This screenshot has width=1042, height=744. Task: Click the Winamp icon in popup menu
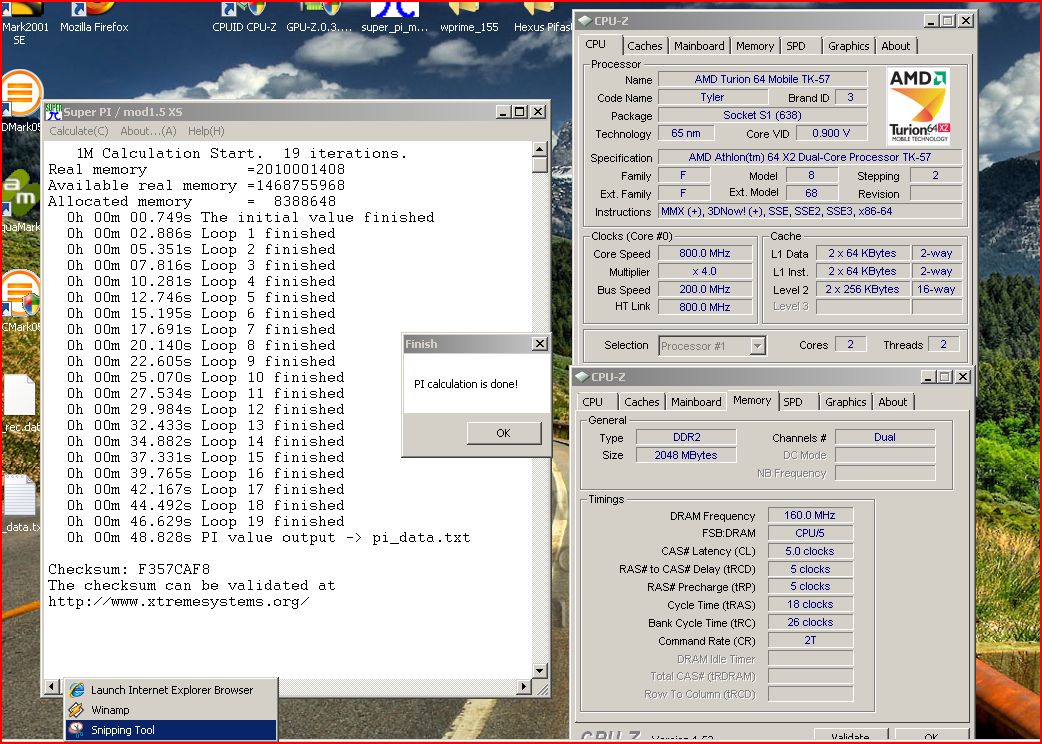point(77,710)
